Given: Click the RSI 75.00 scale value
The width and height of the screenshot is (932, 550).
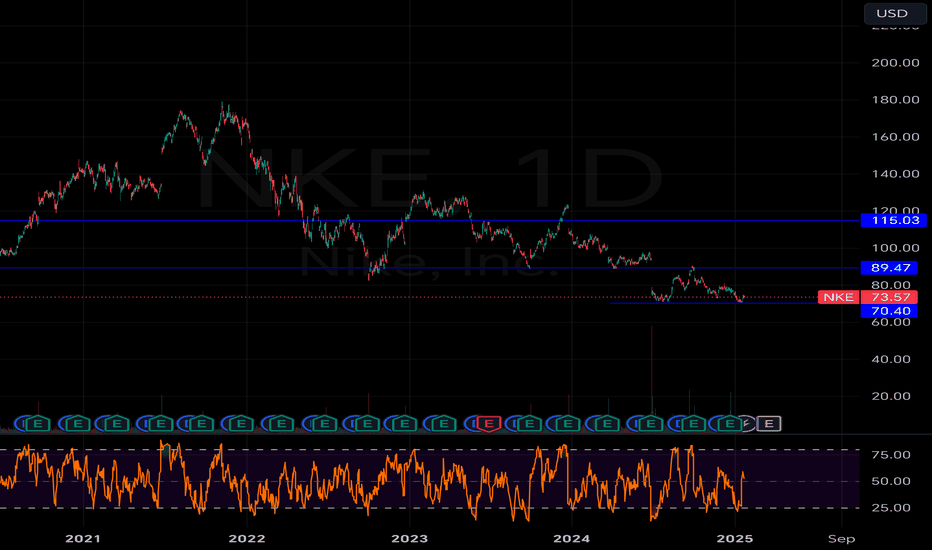Looking at the screenshot, I should pyautogui.click(x=890, y=455).
